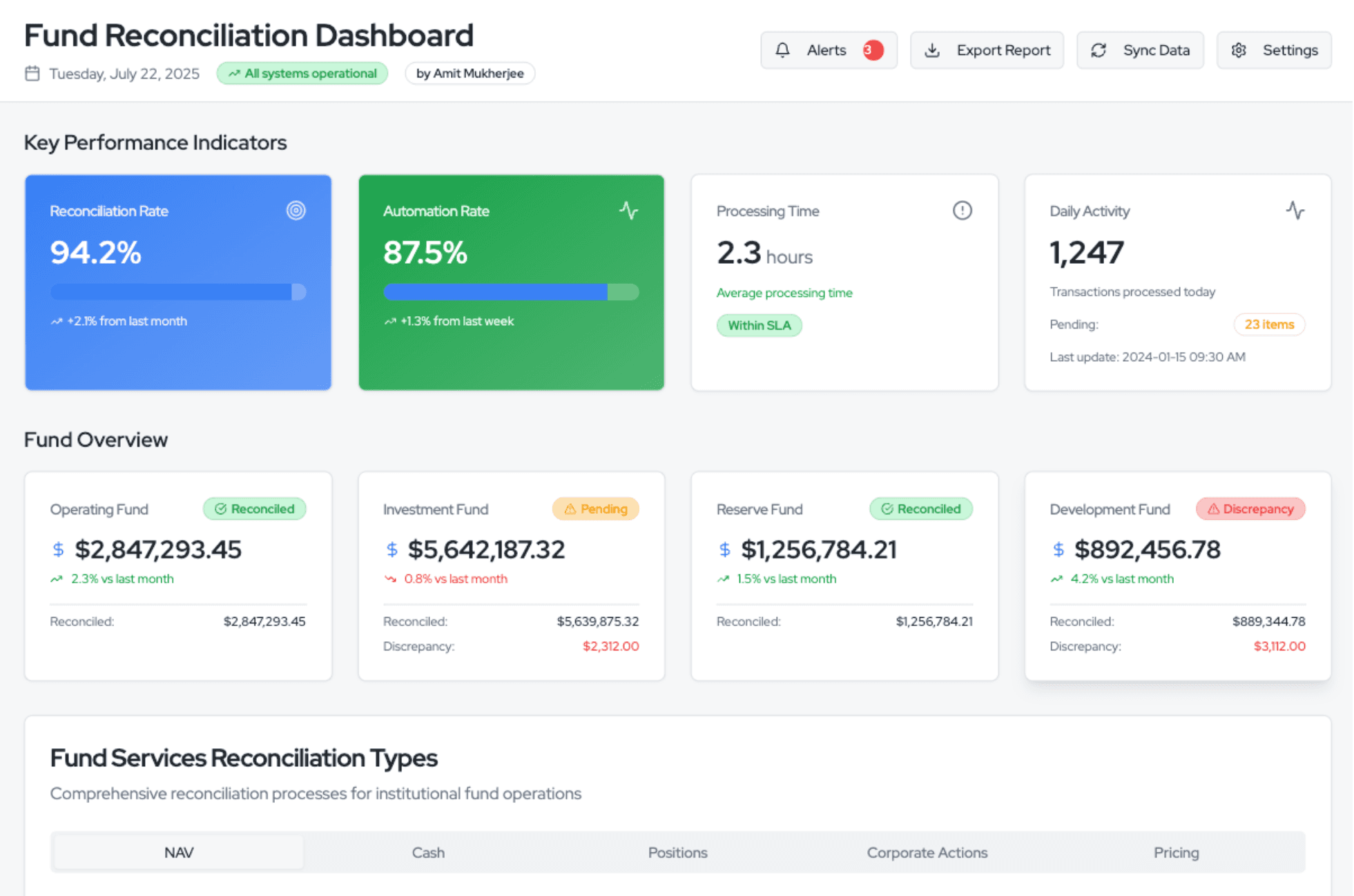Click the dollar icon on Investment Fund card
Viewport: 1354px width, 896px height.
(392, 549)
